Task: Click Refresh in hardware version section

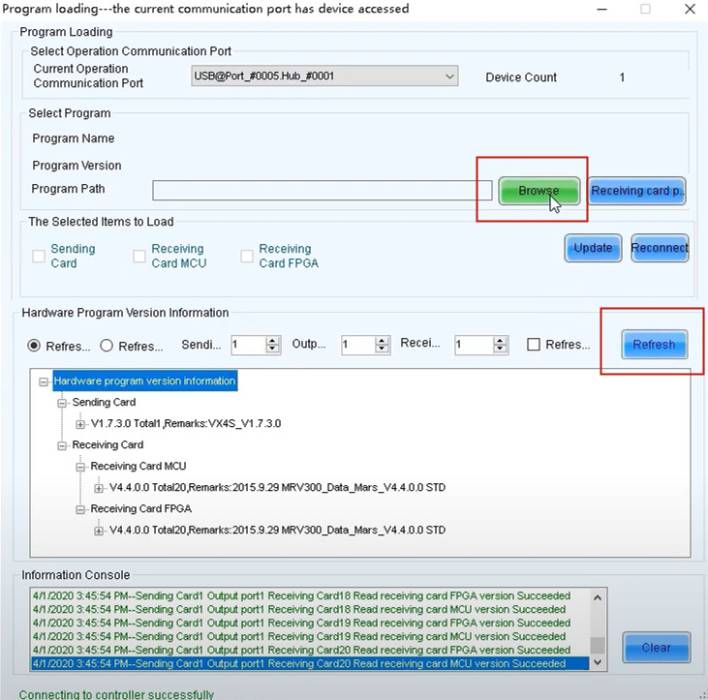Action: tap(653, 344)
